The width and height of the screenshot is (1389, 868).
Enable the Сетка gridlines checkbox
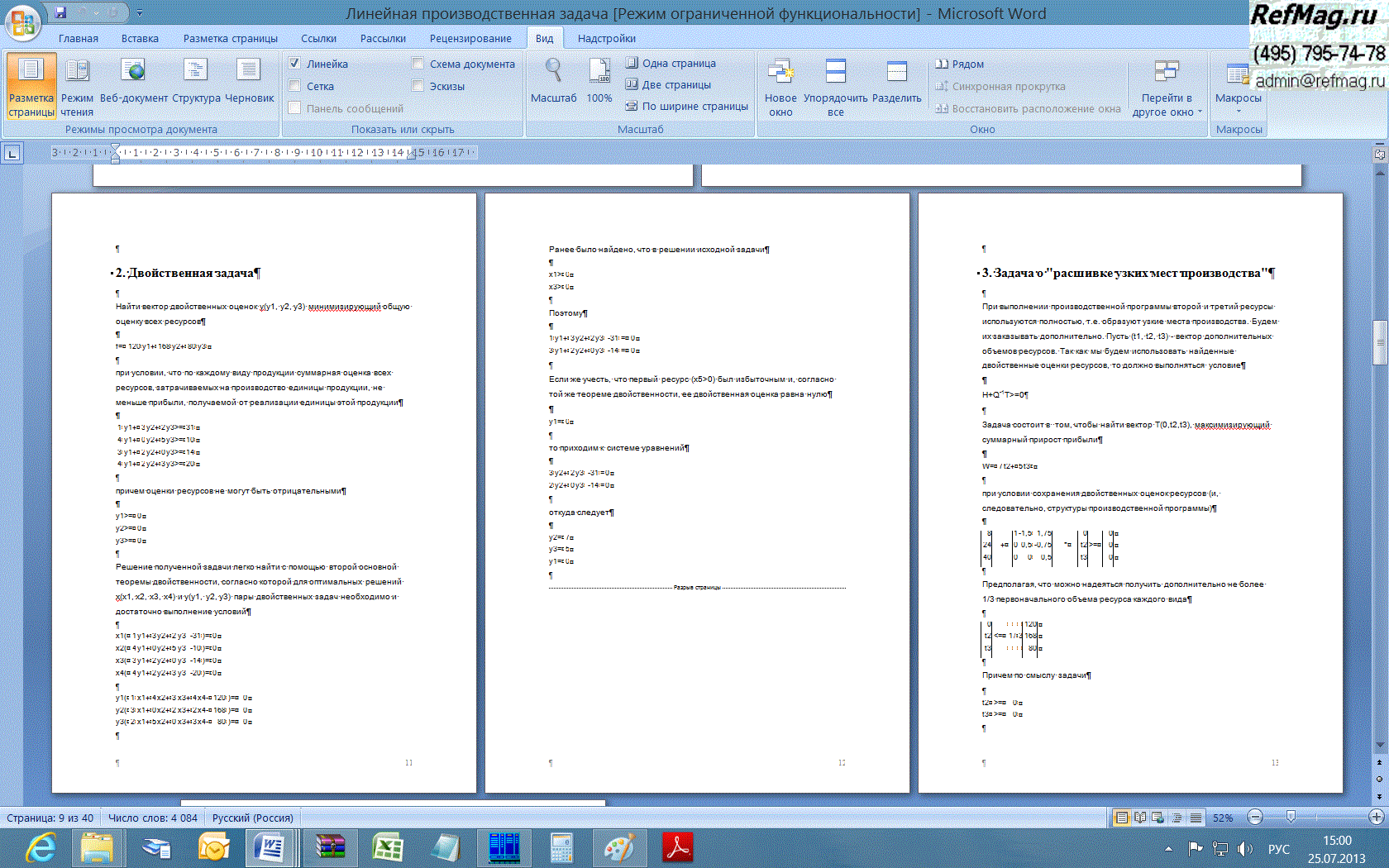[294, 86]
